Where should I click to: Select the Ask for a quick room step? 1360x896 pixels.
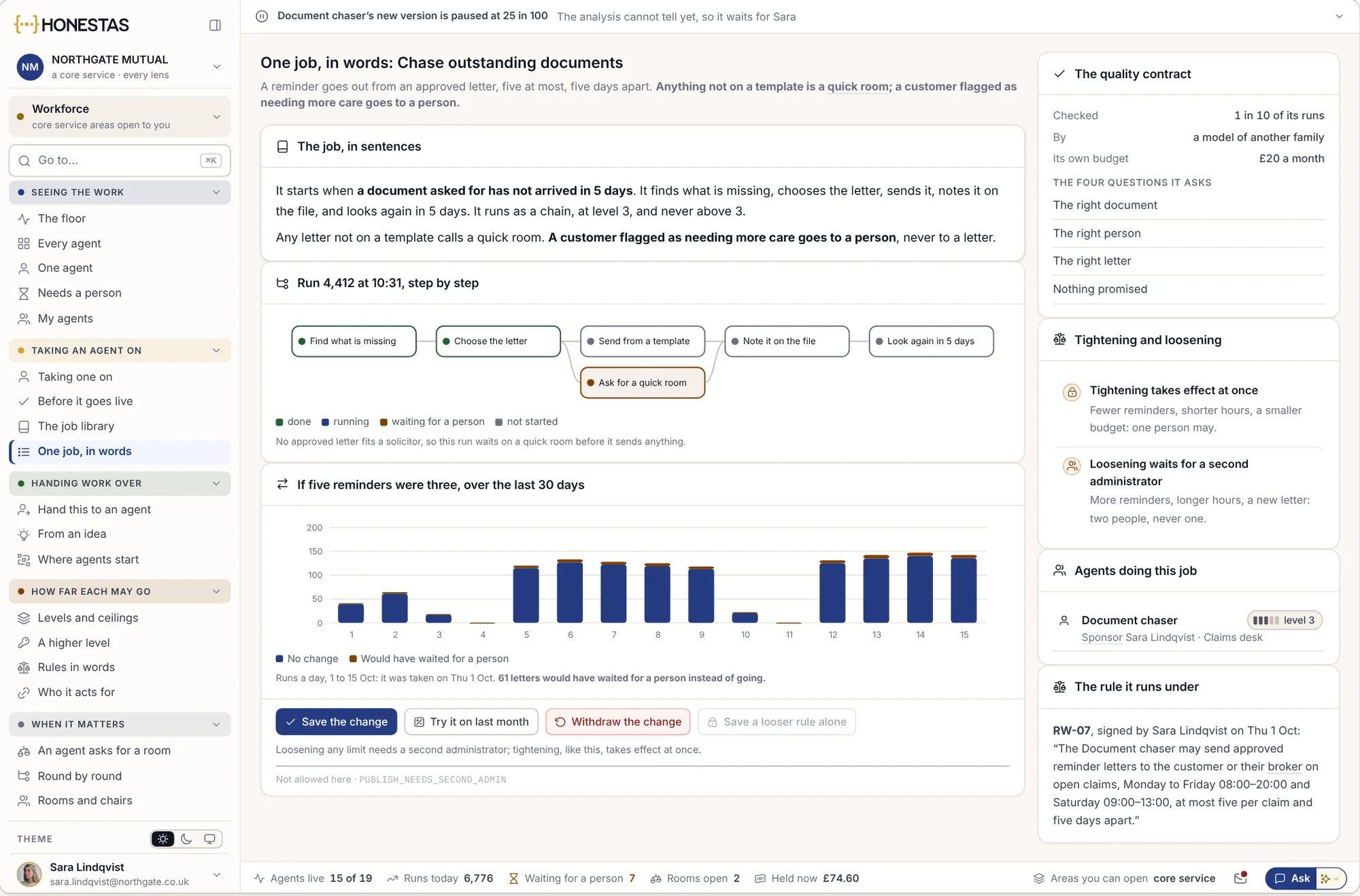(x=643, y=383)
